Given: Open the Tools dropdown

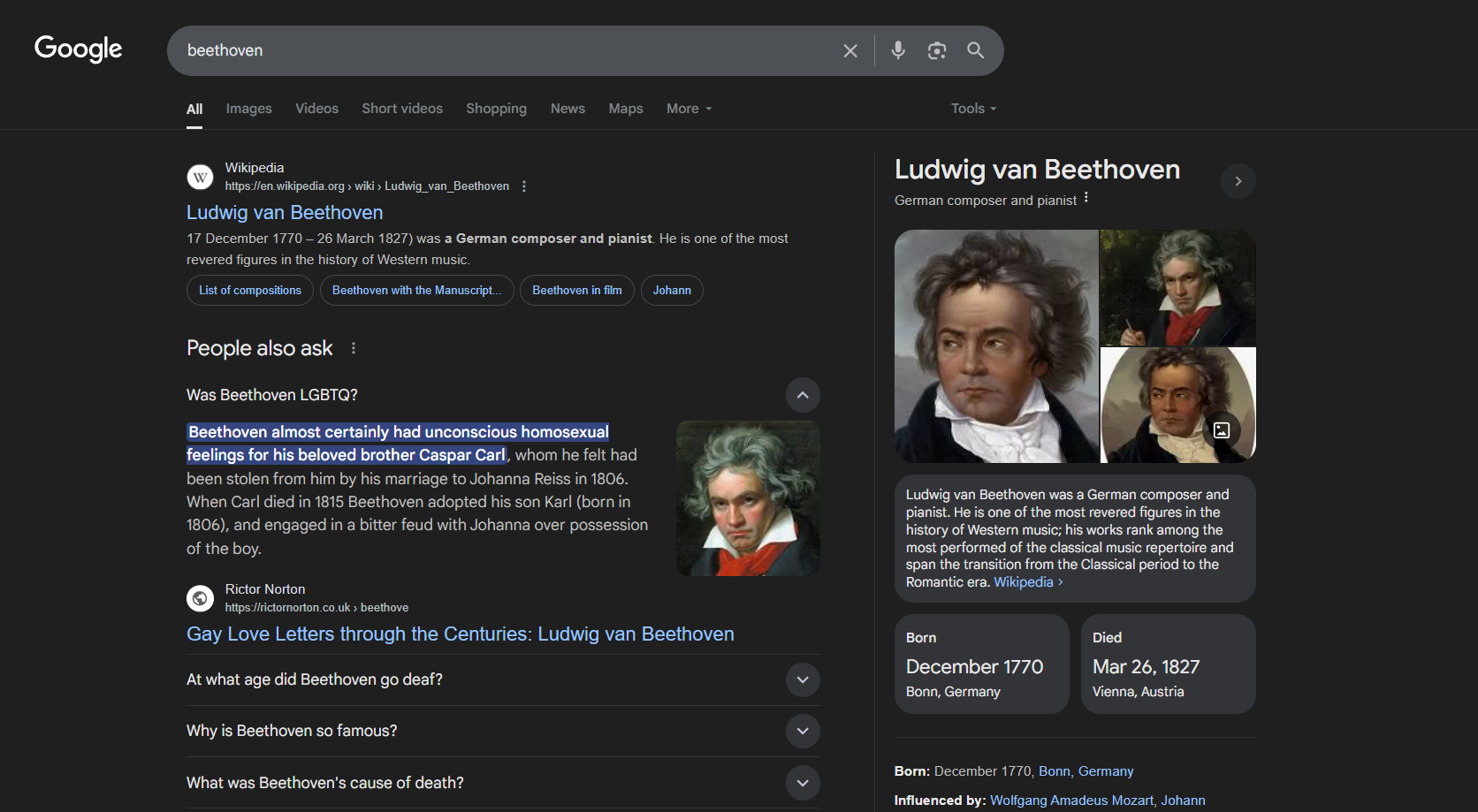Looking at the screenshot, I should (973, 109).
